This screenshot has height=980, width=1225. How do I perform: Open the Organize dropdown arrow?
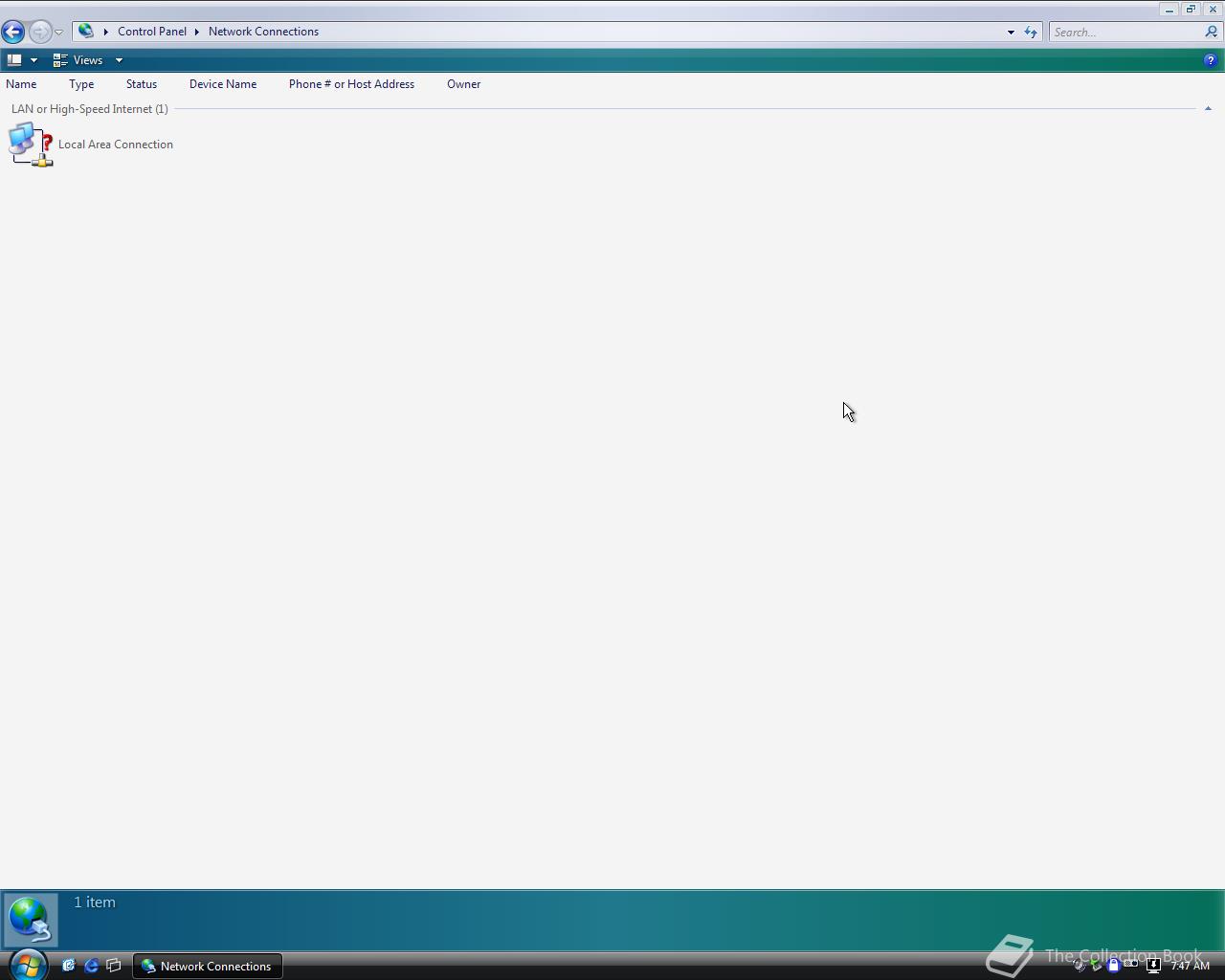[x=33, y=60]
